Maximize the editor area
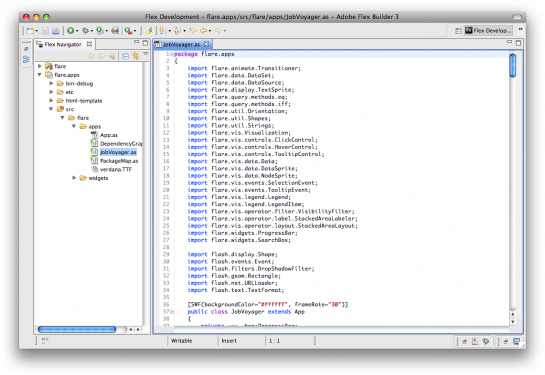The image size is (545, 375). pos(518,43)
